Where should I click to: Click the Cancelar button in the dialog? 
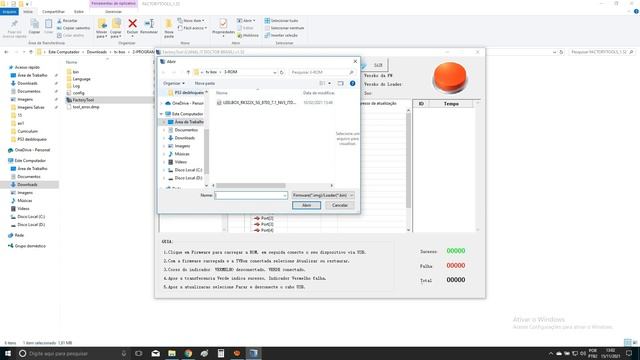[x=340, y=205]
